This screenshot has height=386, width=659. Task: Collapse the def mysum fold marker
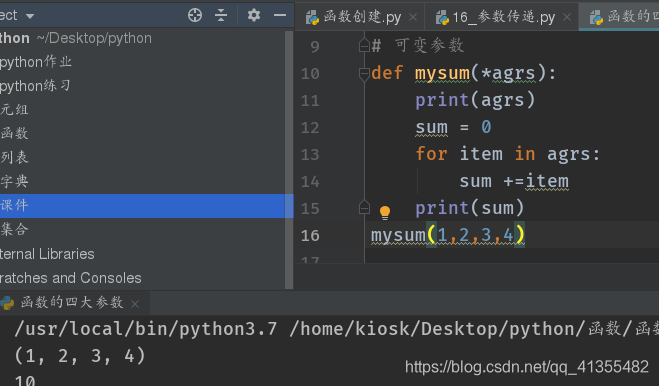click(364, 74)
